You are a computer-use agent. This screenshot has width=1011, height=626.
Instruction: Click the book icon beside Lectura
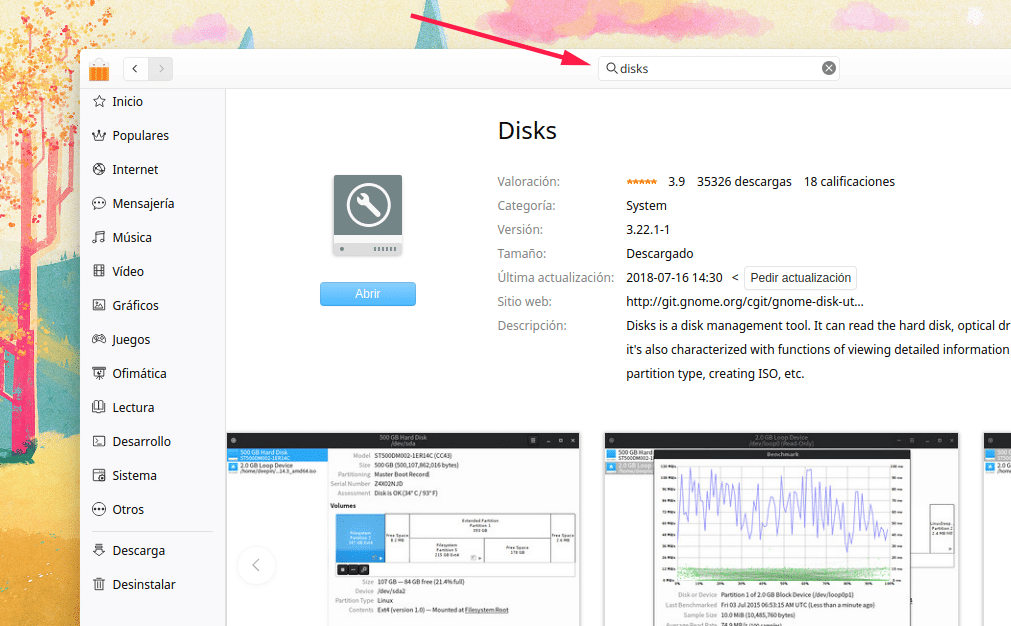[x=99, y=407]
